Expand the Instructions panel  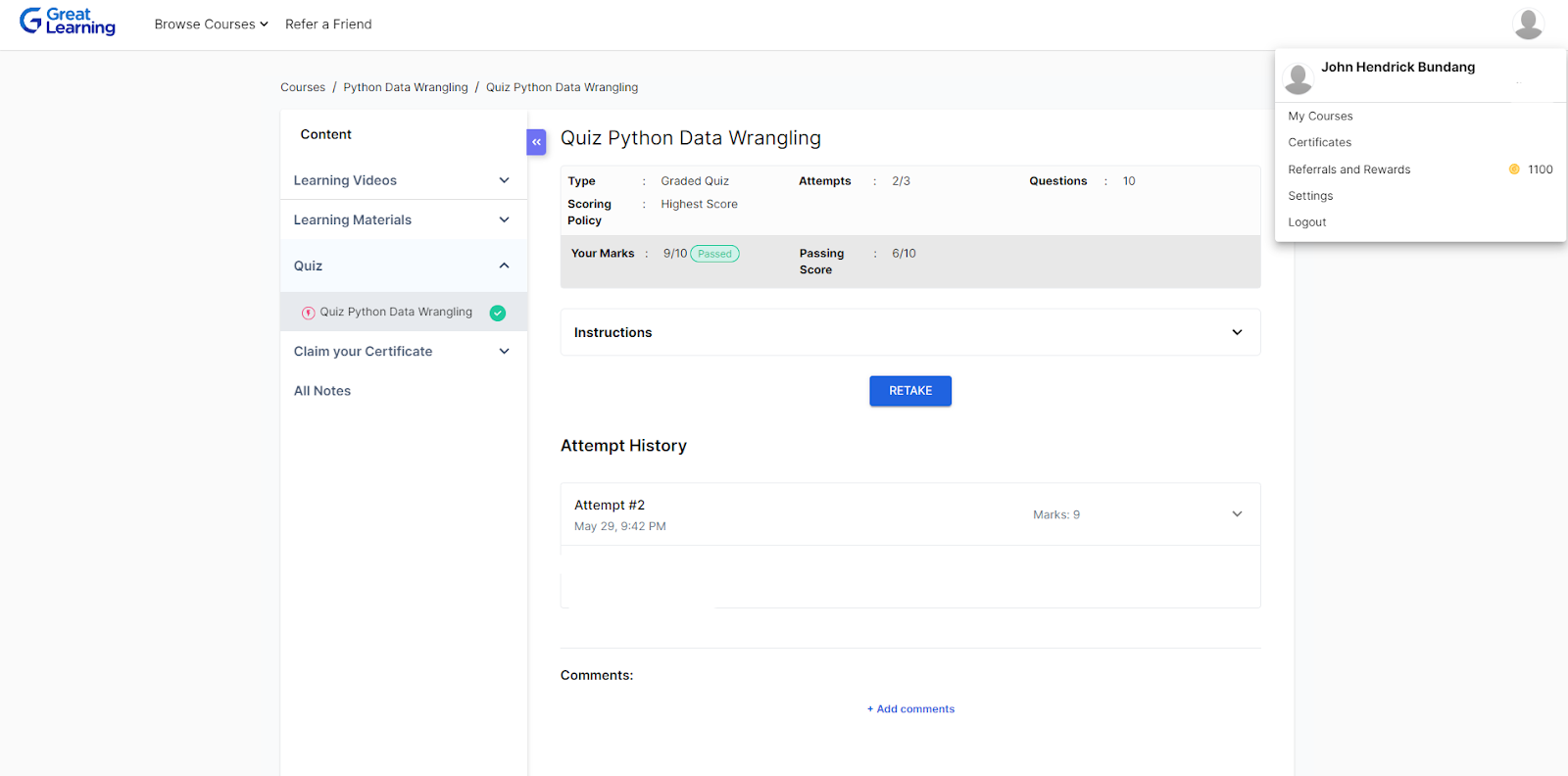click(909, 332)
